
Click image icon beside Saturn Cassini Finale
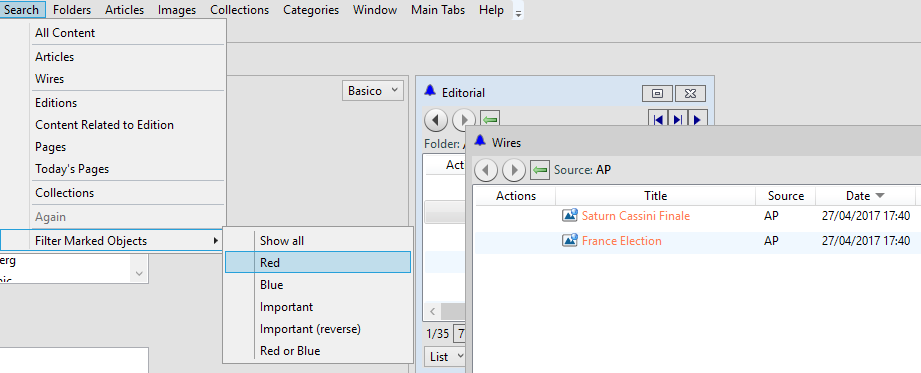click(x=570, y=216)
